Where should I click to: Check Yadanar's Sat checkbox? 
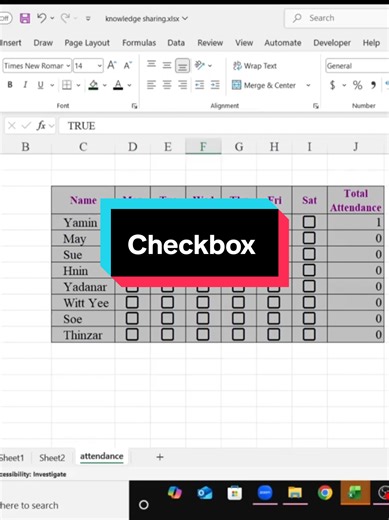click(x=309, y=286)
